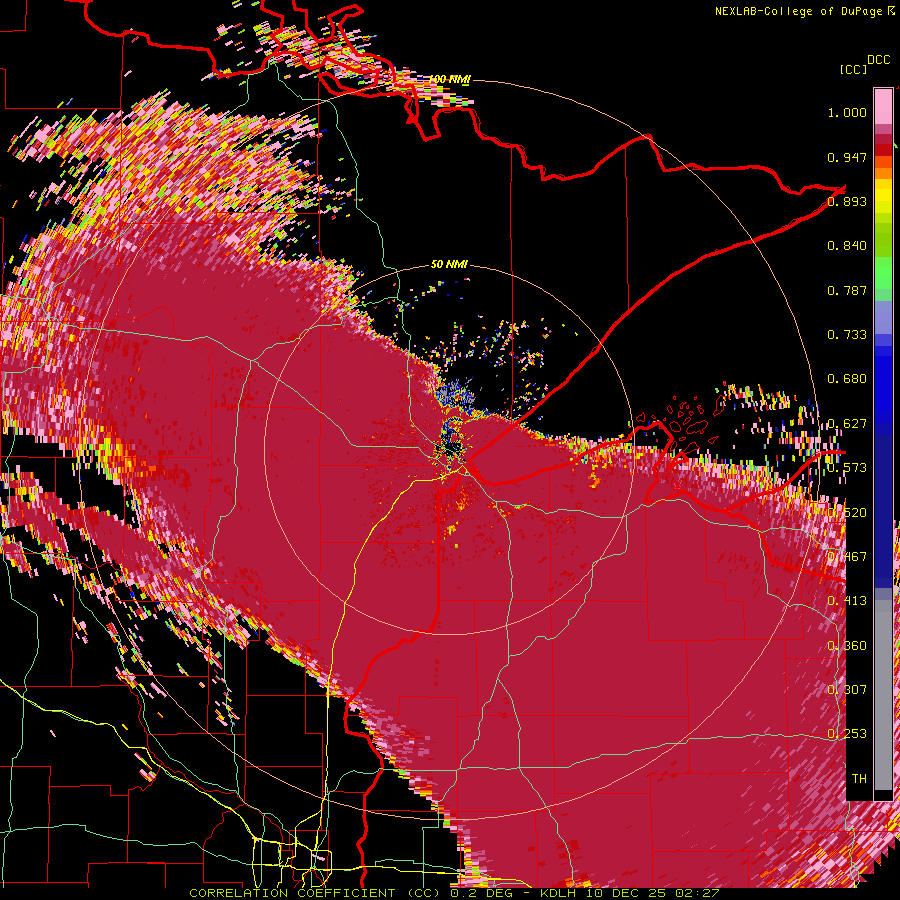Click the 0.893 scale value
Screen dimensions: 900x900
[x=847, y=201]
